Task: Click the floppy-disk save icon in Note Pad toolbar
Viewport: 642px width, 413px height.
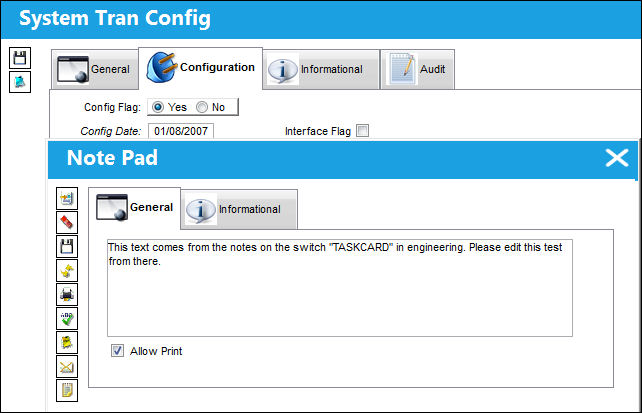Action: click(67, 246)
